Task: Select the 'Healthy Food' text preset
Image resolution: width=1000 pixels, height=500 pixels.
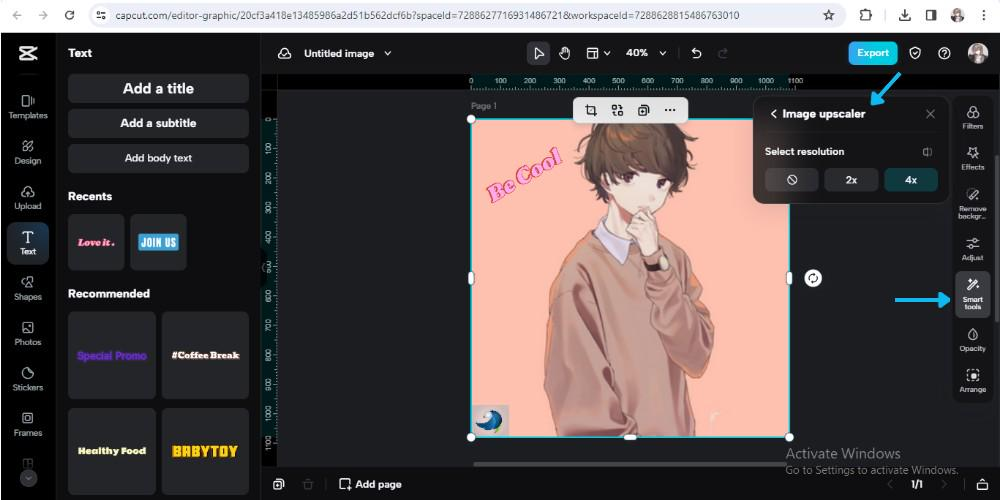Action: pos(112,451)
